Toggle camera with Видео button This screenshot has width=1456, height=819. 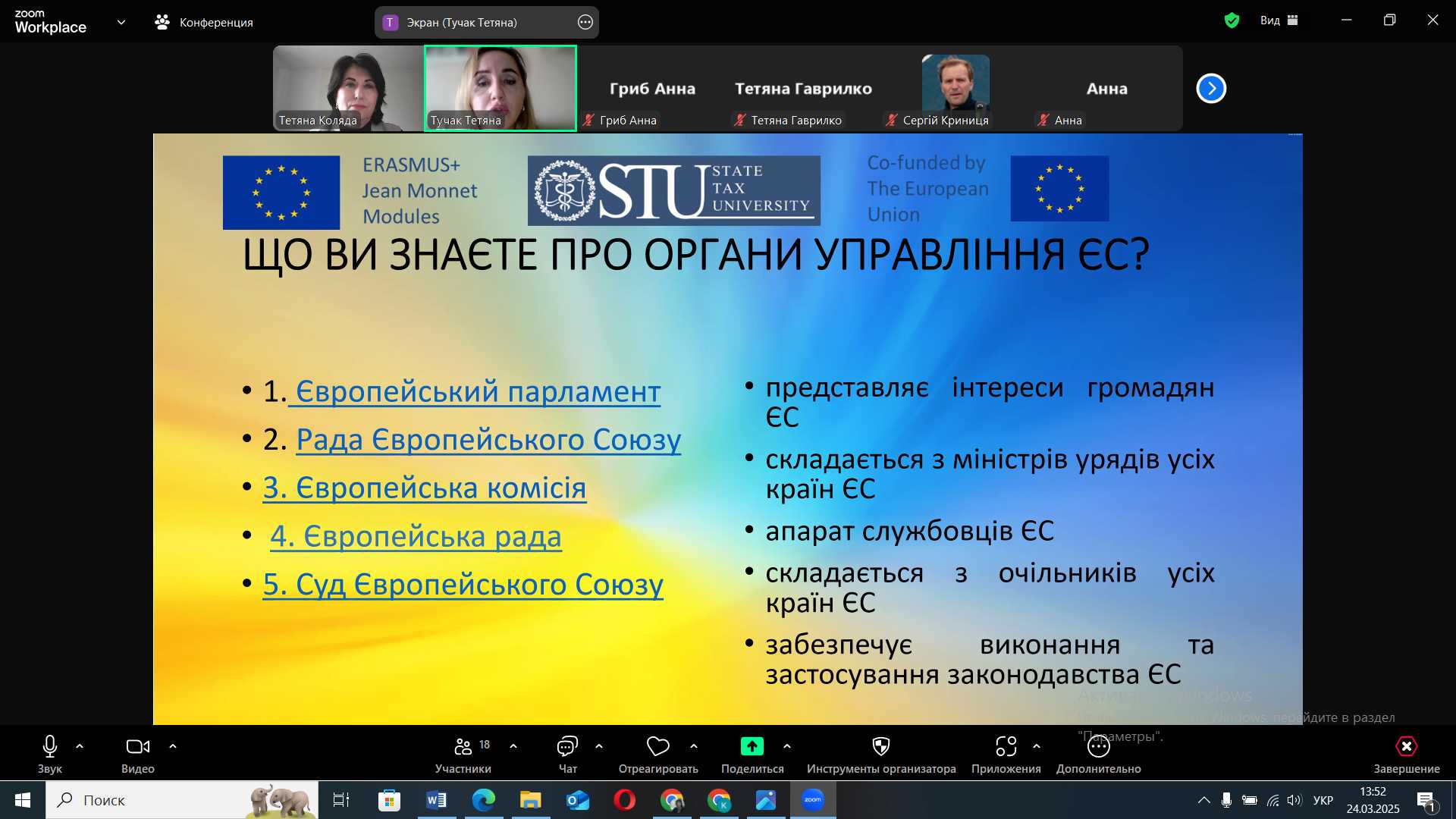(137, 755)
